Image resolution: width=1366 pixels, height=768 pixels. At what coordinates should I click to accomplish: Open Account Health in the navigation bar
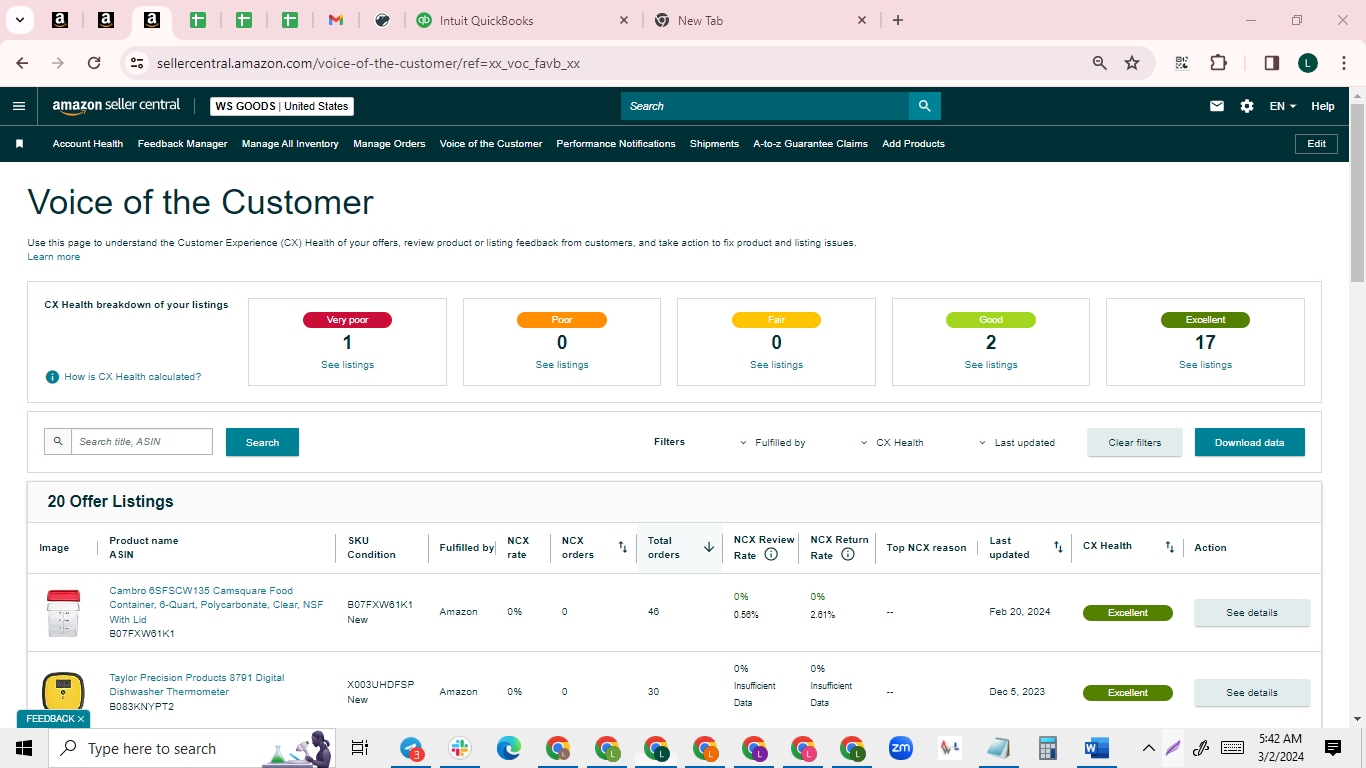[x=88, y=144]
